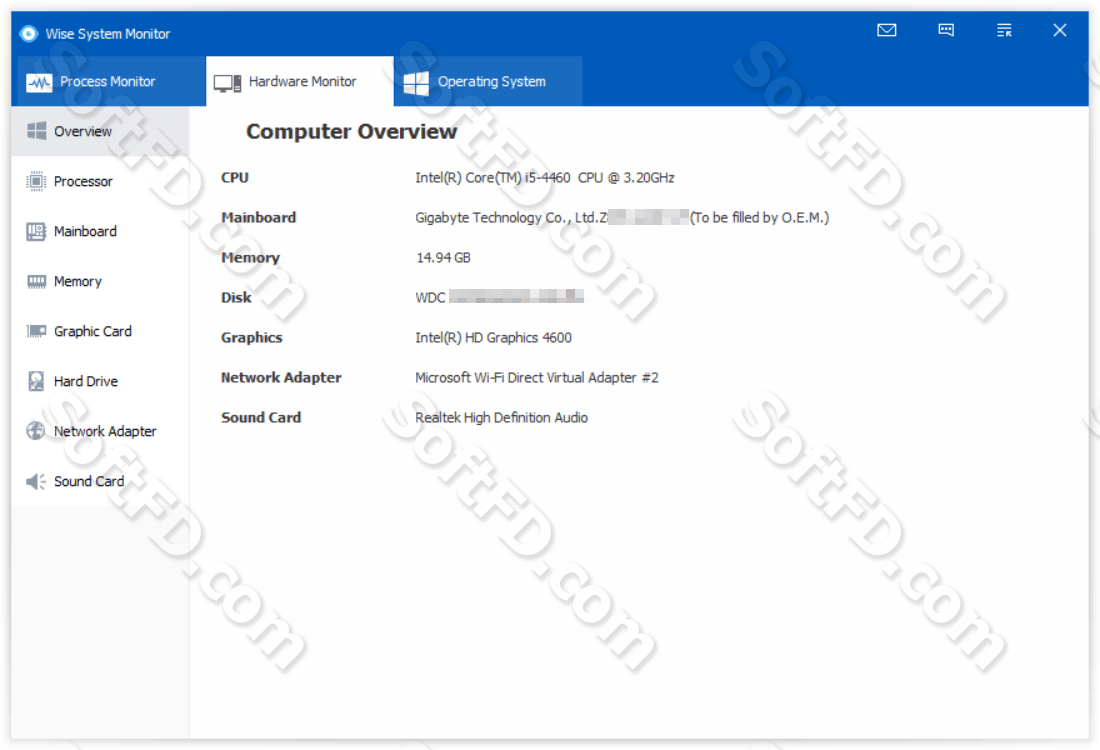Select Microsoft Wi-Fi Direct Virtual Adapter #2 text
Viewport: 1100px width, 750px height.
537,377
